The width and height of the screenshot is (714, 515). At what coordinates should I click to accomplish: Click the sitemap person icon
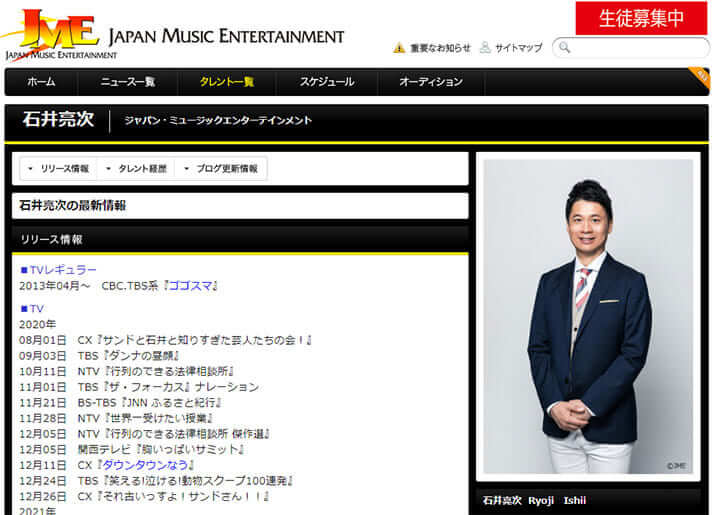[x=485, y=47]
